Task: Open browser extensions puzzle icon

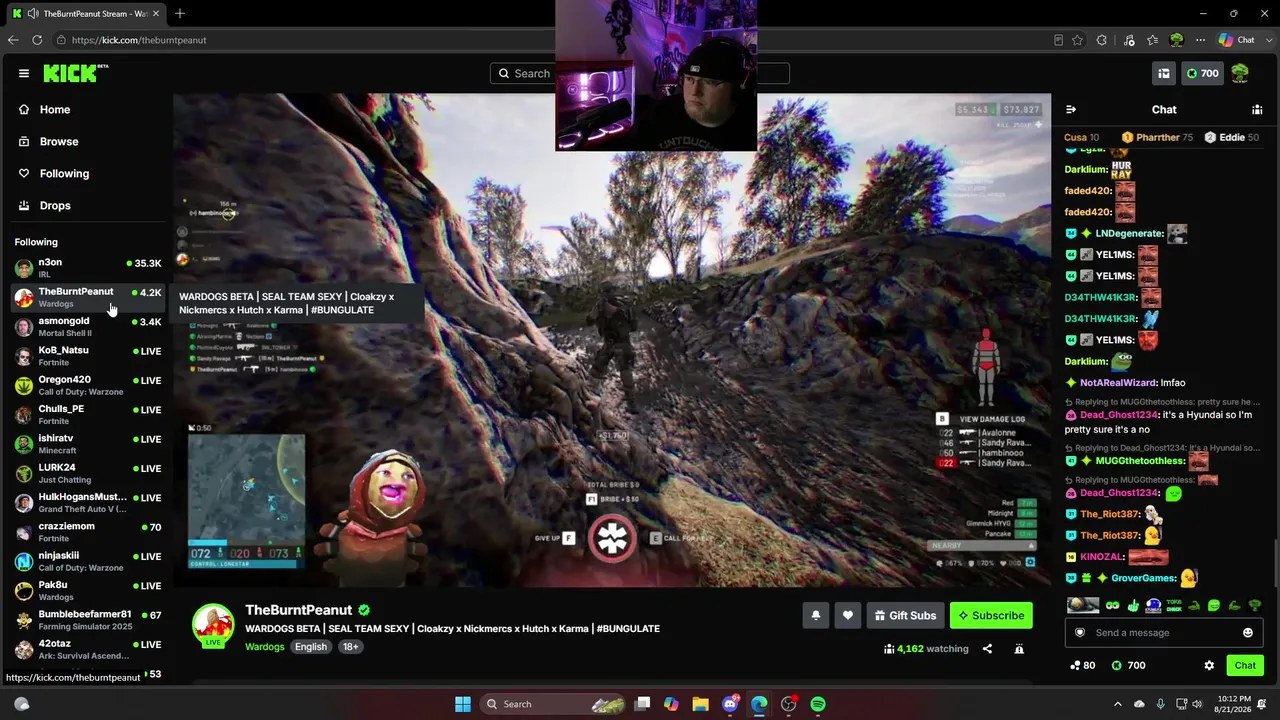Action: click(x=1102, y=40)
